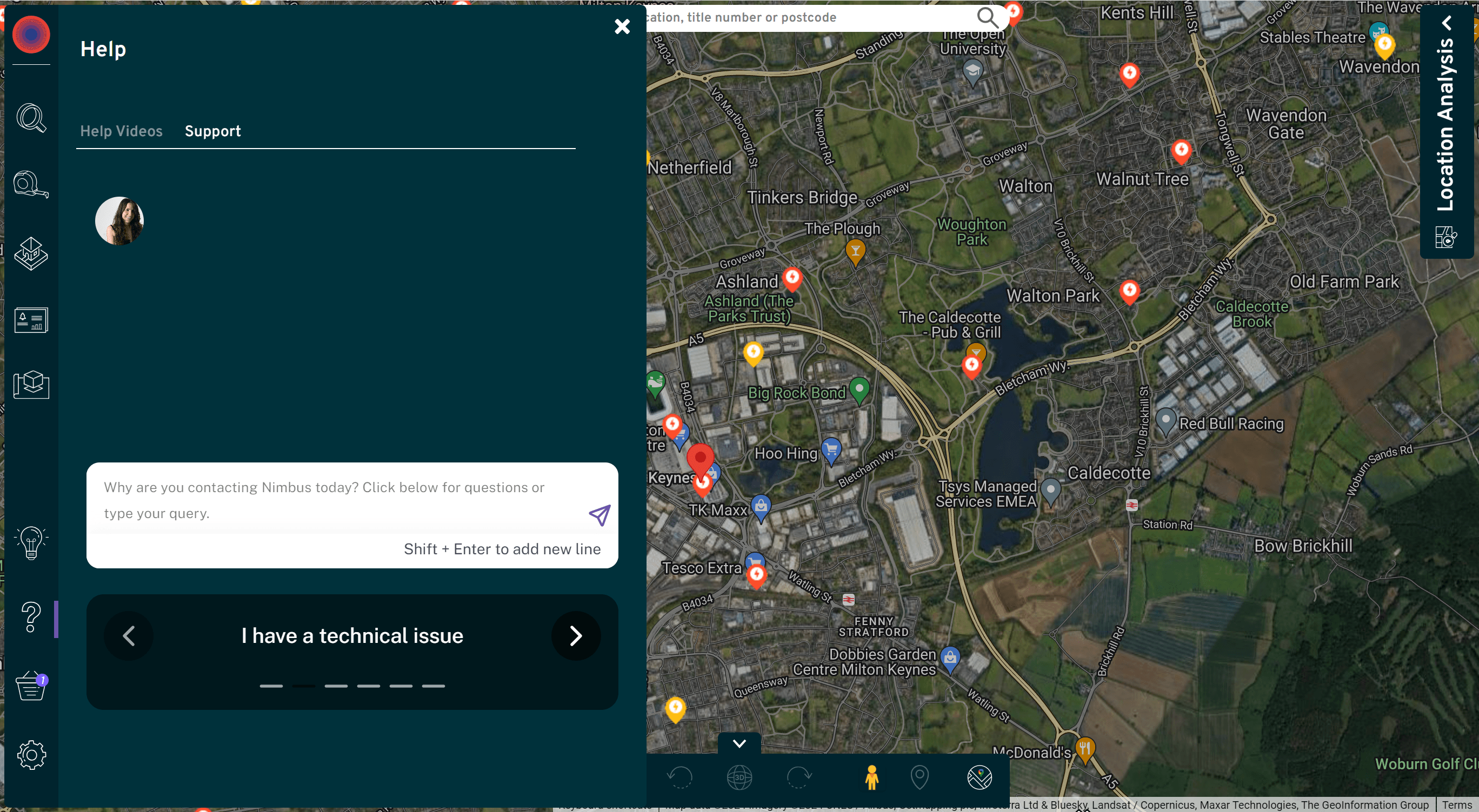This screenshot has width=1479, height=812.
Task: Collapse the map toolbar with the down chevron
Action: pos(739,744)
